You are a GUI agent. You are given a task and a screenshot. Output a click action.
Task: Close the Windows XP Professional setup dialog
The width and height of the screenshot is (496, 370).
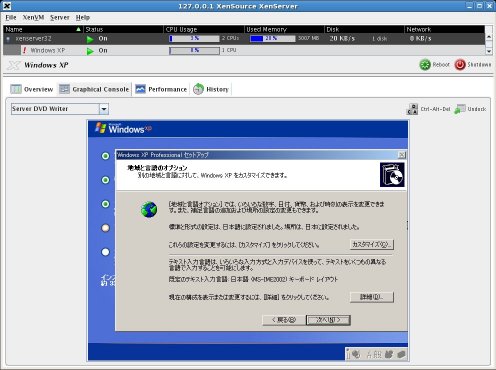click(x=402, y=155)
